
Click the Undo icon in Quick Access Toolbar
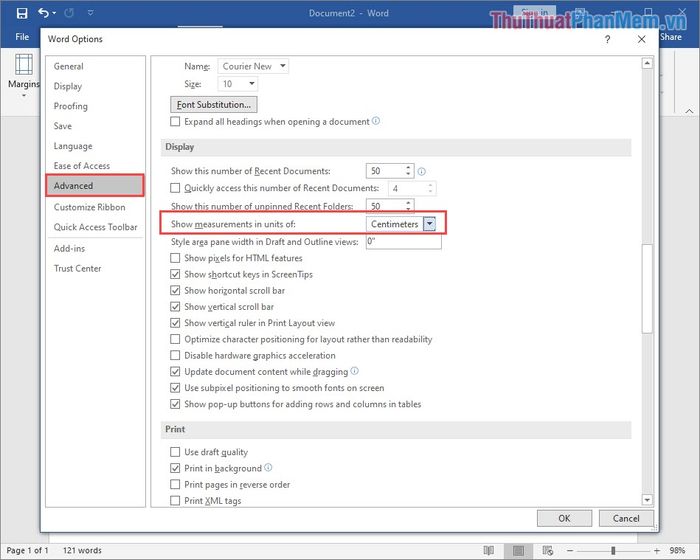(x=43, y=13)
